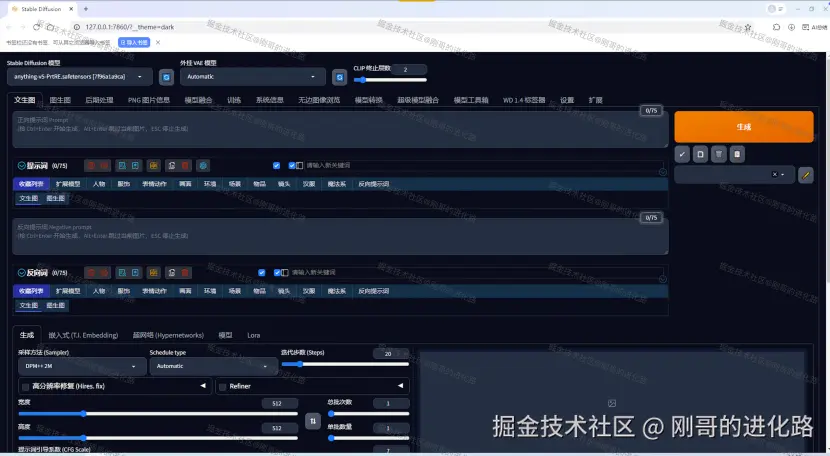Click the rightmost page icon below the 生成 button
This screenshot has width=830, height=456.
point(737,155)
